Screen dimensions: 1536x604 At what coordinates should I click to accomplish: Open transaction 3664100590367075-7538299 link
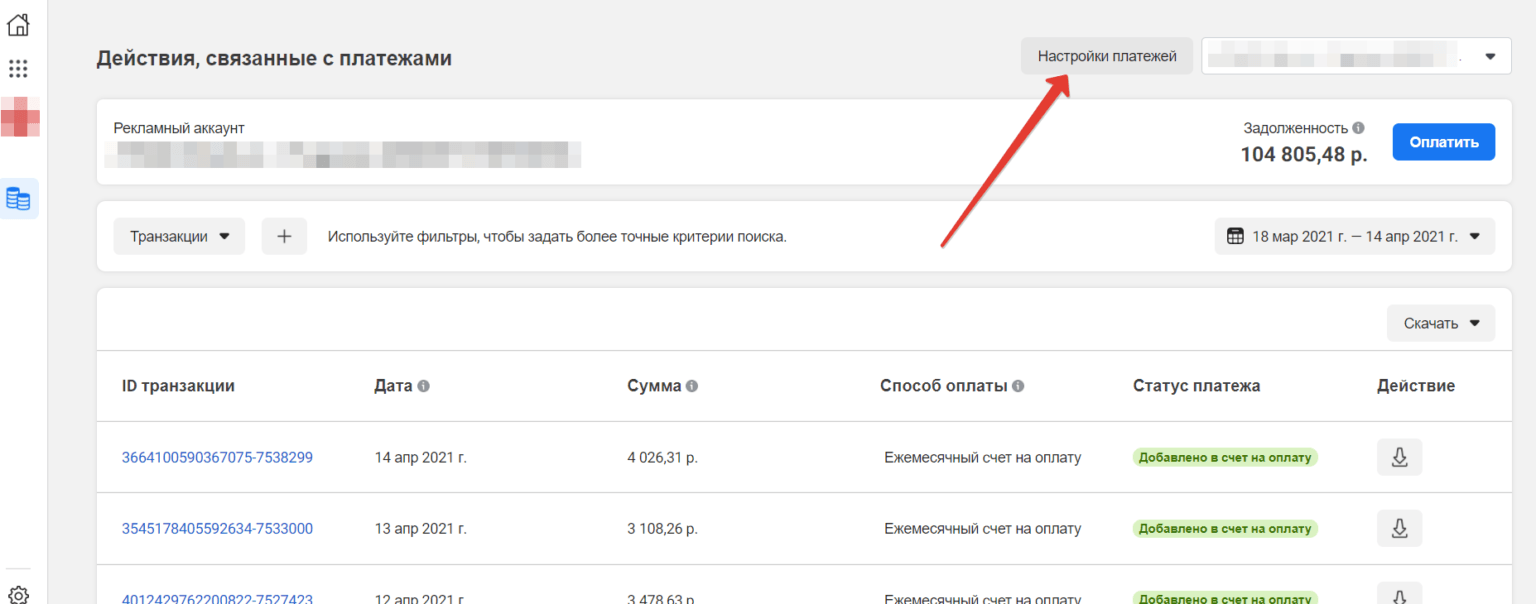[x=217, y=457]
